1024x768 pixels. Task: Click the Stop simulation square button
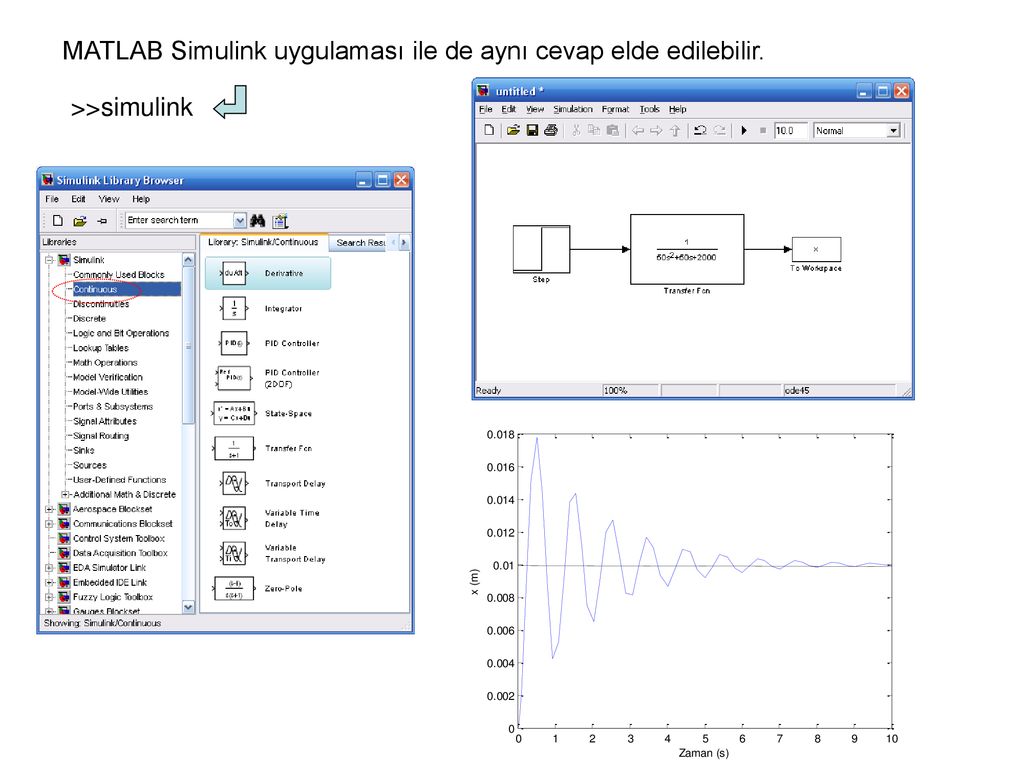click(763, 131)
